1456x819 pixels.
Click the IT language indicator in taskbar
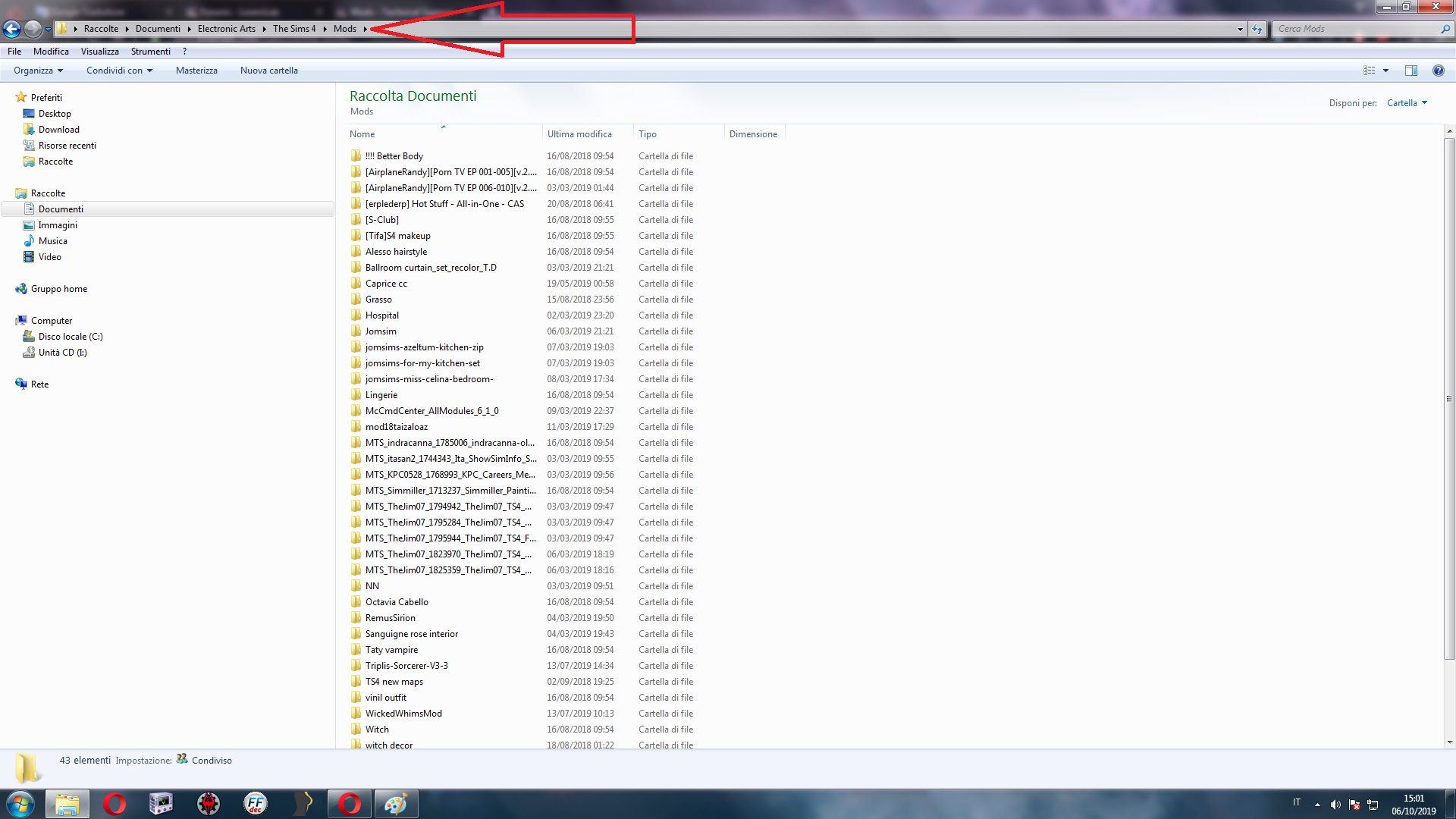(x=1297, y=802)
